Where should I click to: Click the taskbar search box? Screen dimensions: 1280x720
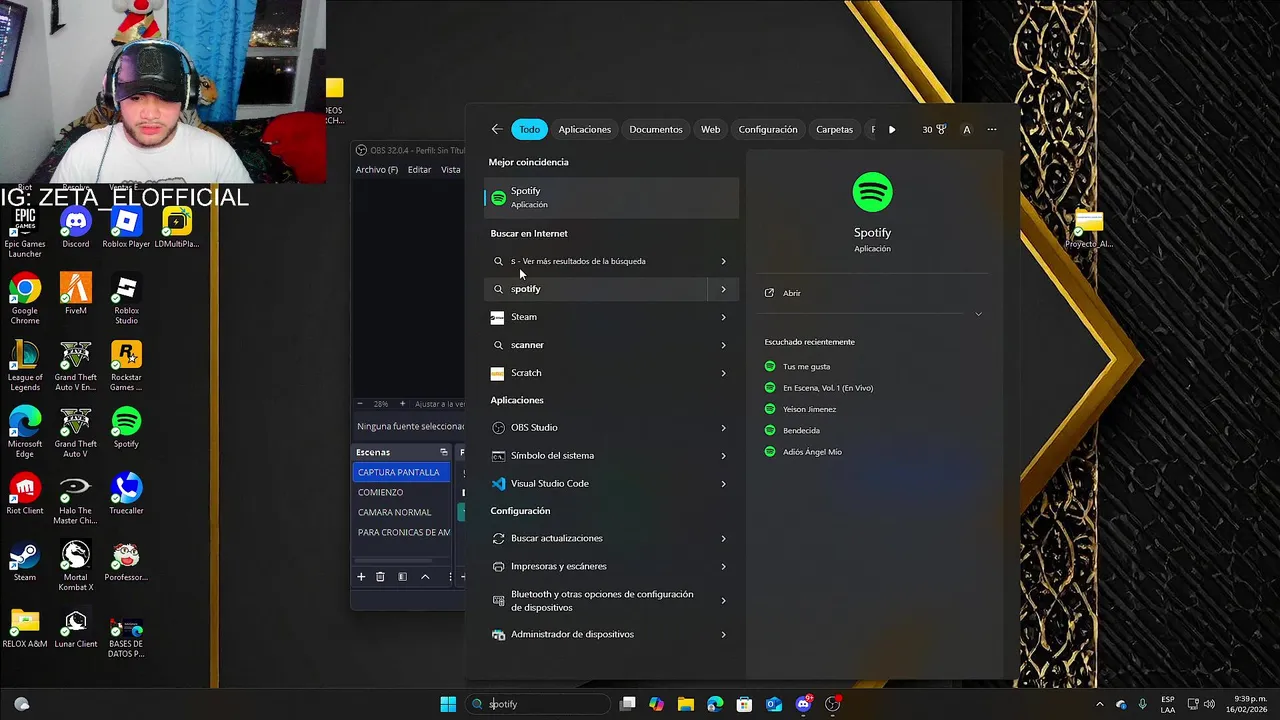[x=538, y=704]
